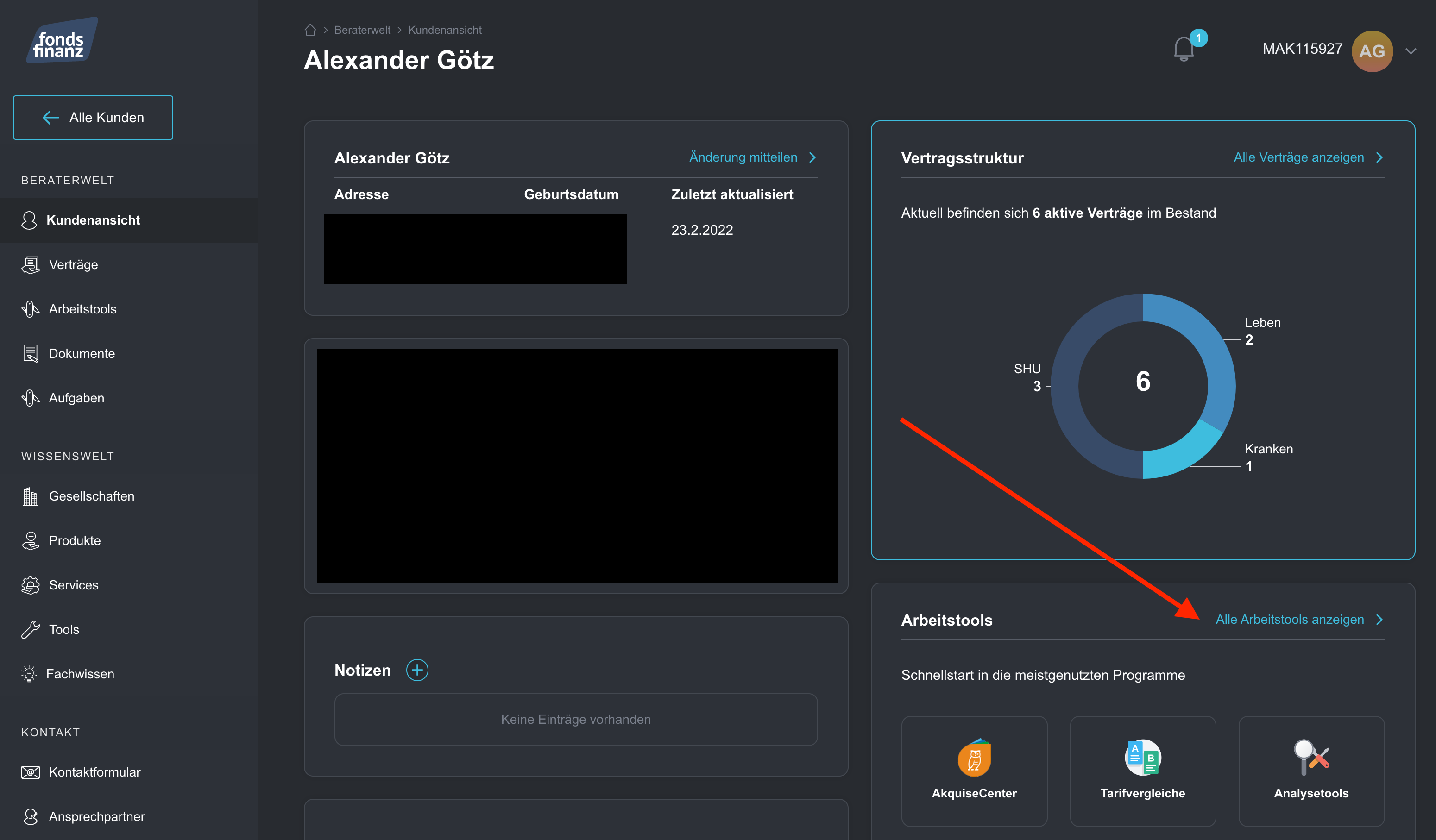The image size is (1436, 840).
Task: Click the fonds finanz logo
Action: pyautogui.click(x=62, y=41)
